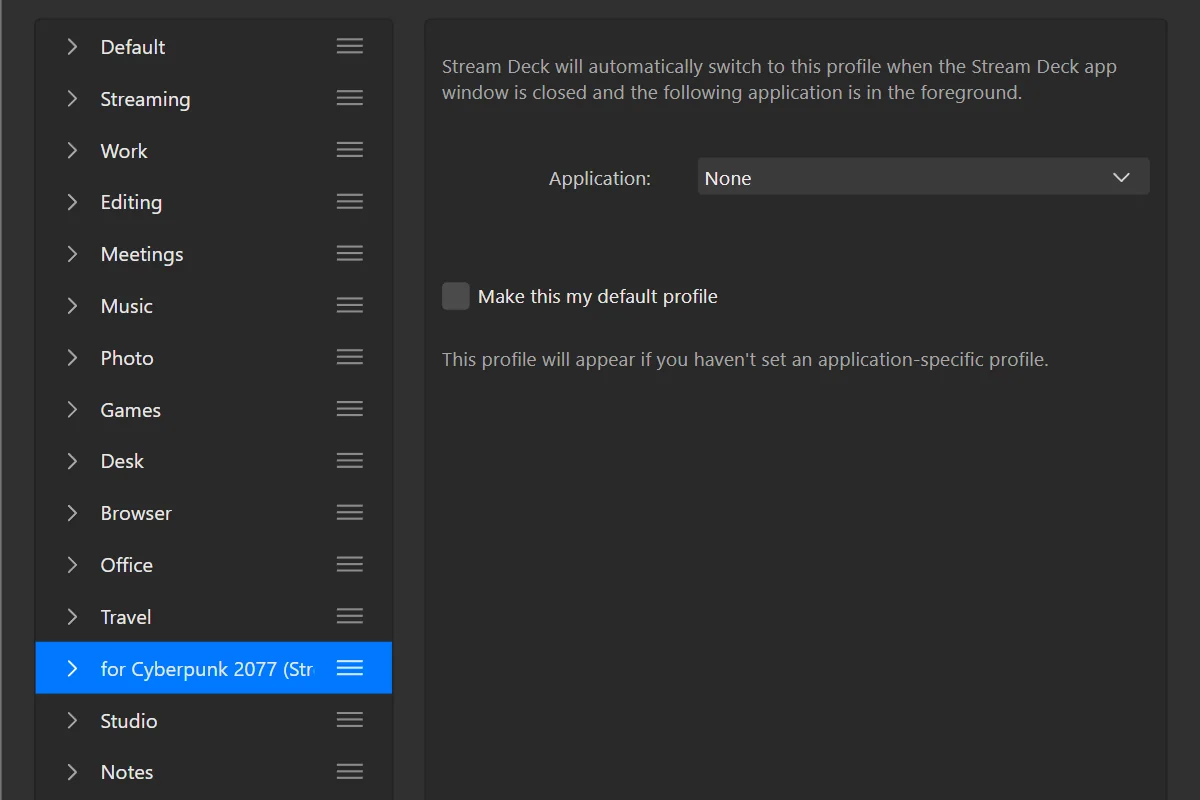The image size is (1200, 800).
Task: Expand the Studio profile chevron
Action: [x=72, y=720]
